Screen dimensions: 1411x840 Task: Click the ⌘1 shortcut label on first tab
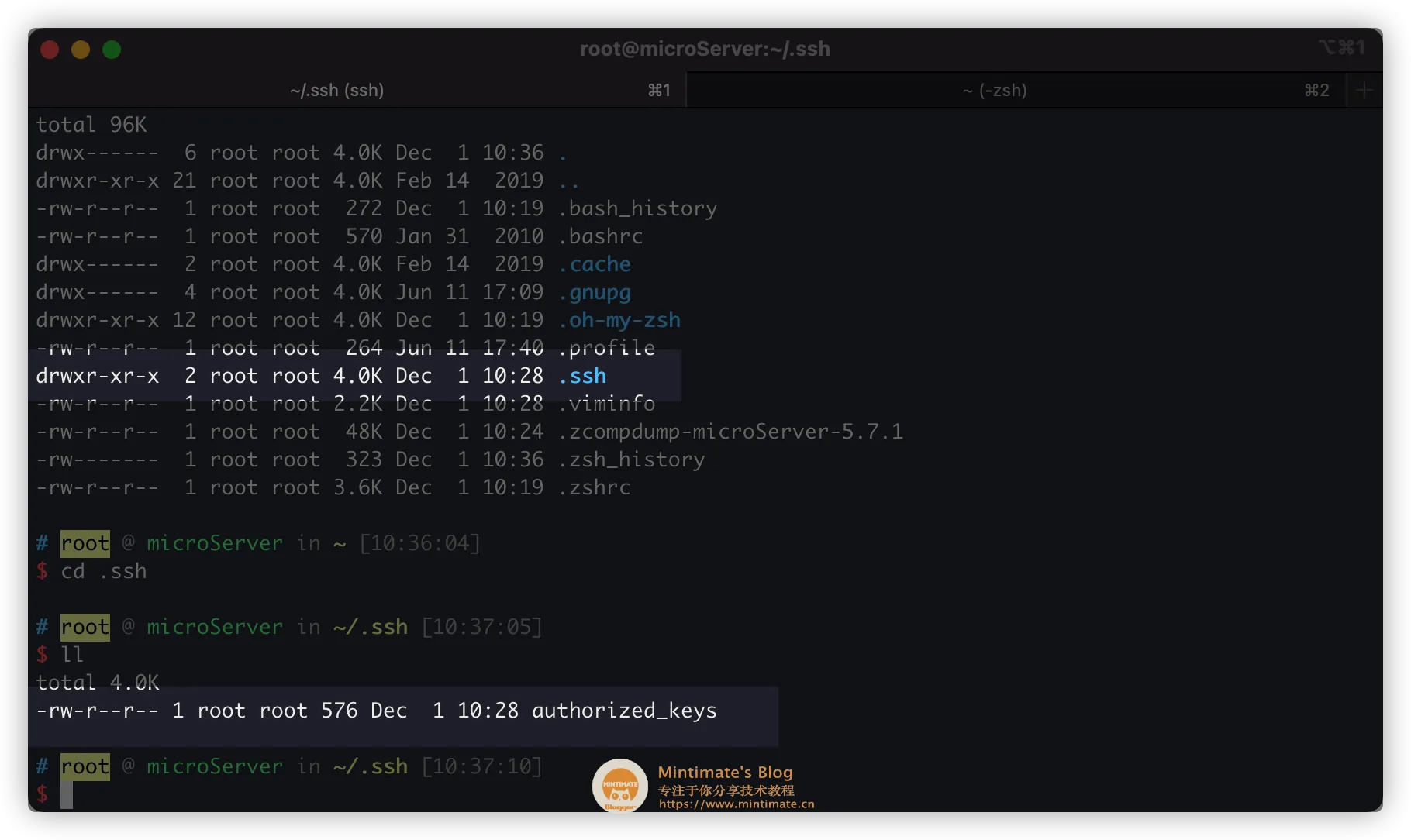point(659,91)
